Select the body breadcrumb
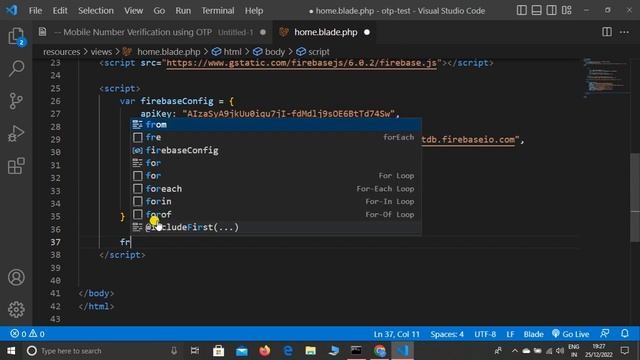640x360 pixels. (x=269, y=52)
